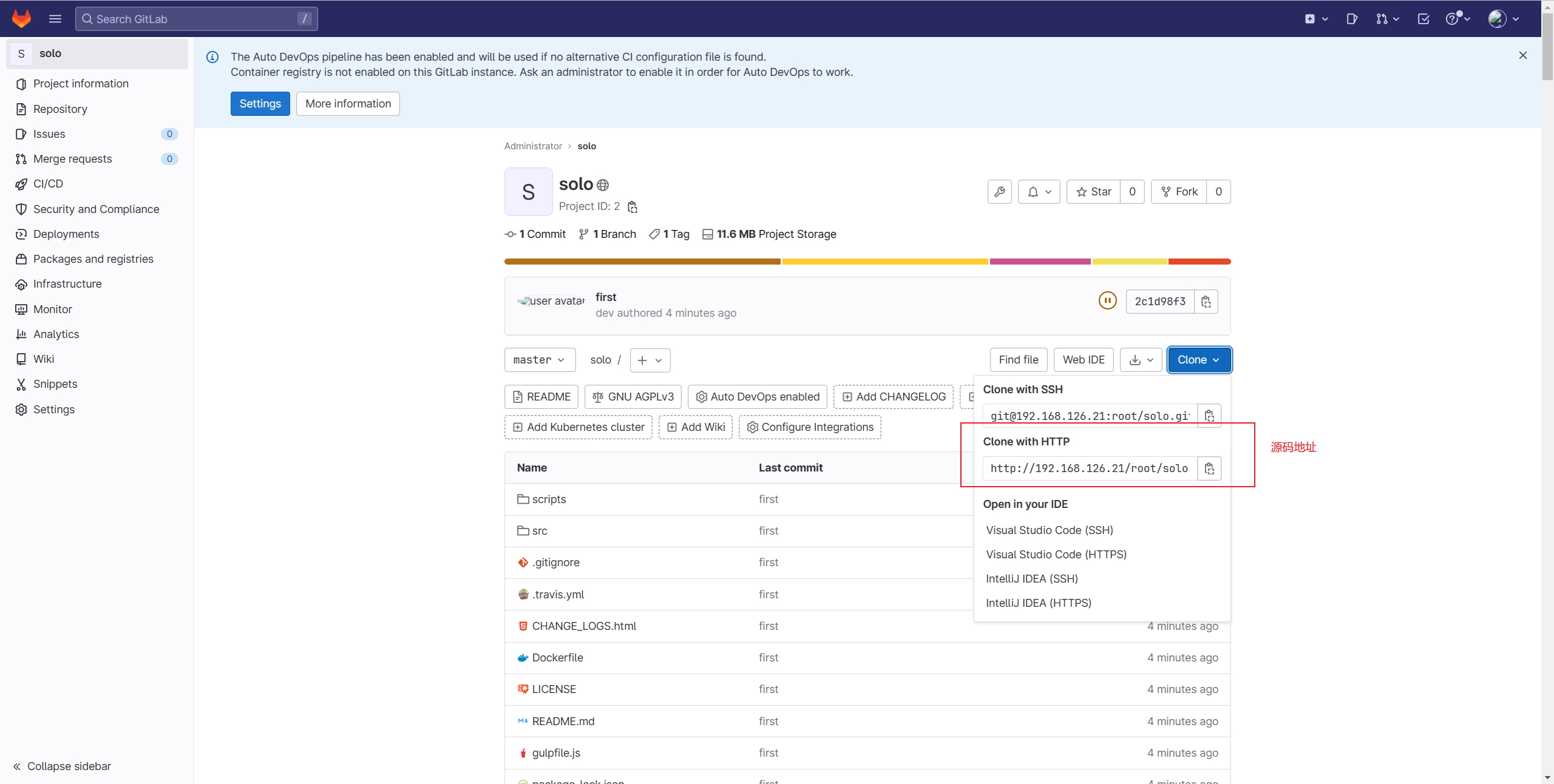Open the 1 Commit link
Viewport: 1554px width, 784px height.
[535, 234]
